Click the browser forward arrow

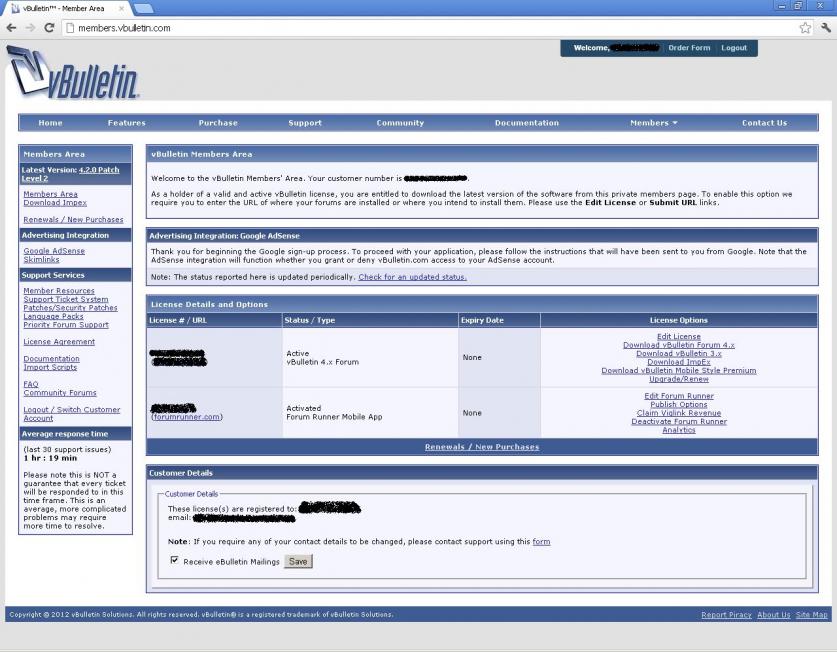(x=30, y=28)
